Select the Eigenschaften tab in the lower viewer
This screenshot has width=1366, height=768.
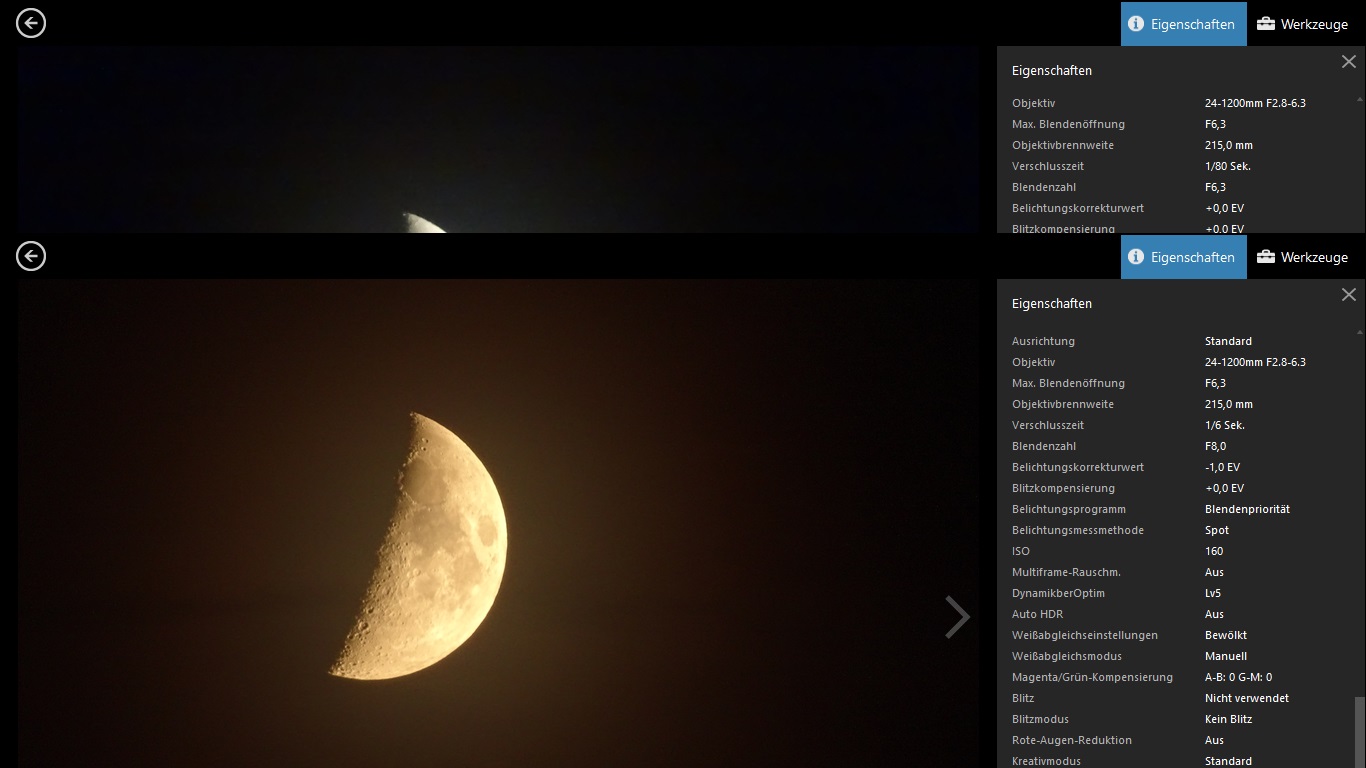1184,257
